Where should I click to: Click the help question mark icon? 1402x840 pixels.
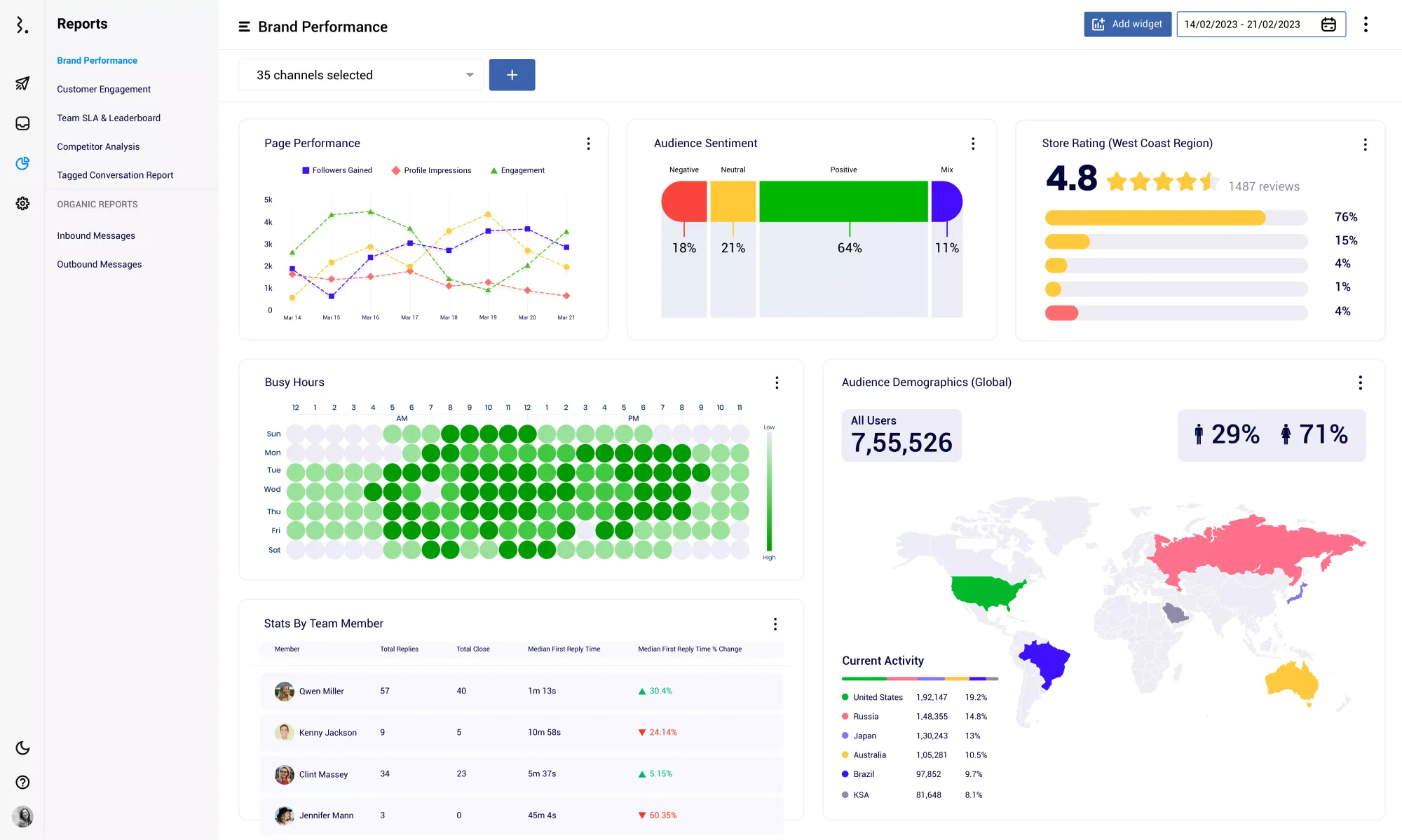coord(22,782)
